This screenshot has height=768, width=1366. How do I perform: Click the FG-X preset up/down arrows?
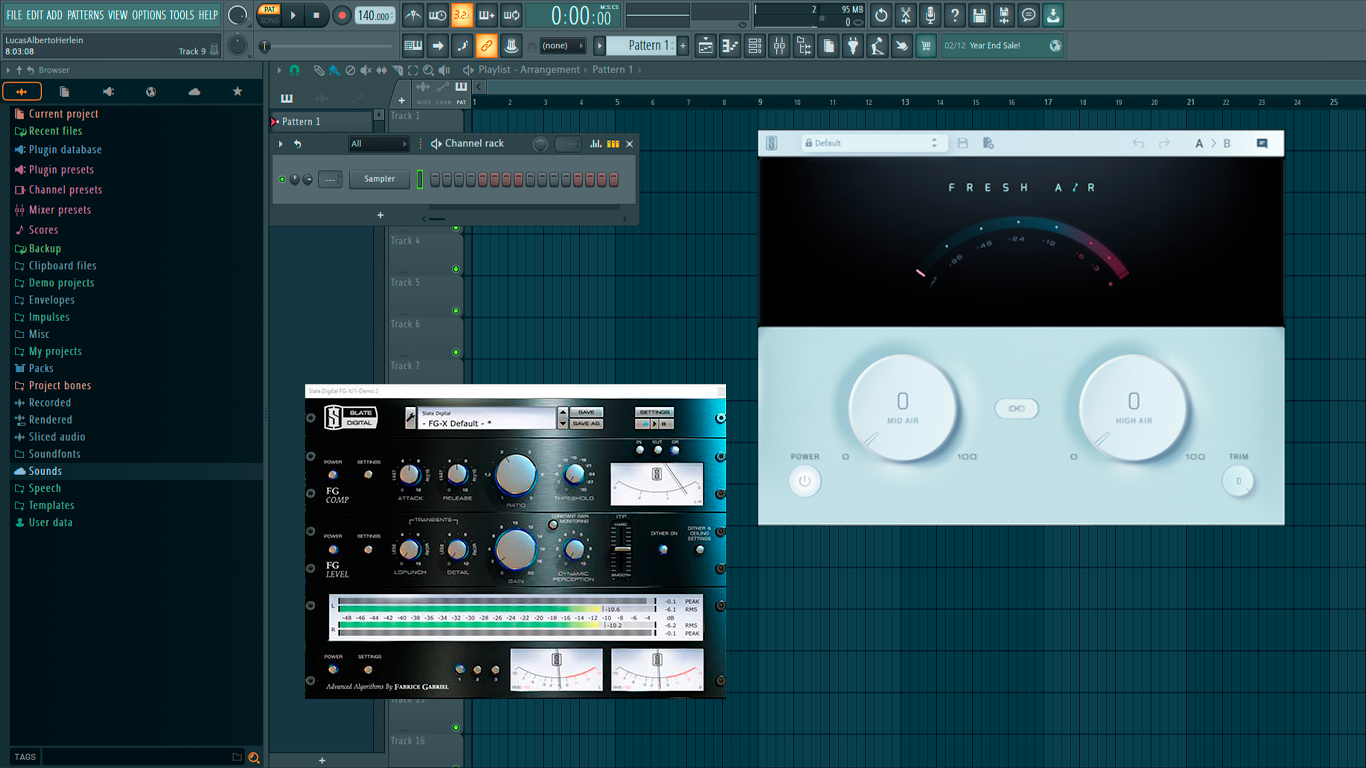click(562, 418)
